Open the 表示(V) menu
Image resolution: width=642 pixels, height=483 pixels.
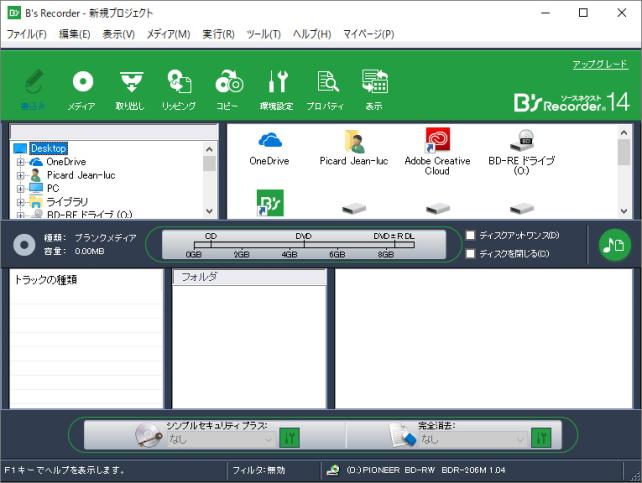point(119,34)
